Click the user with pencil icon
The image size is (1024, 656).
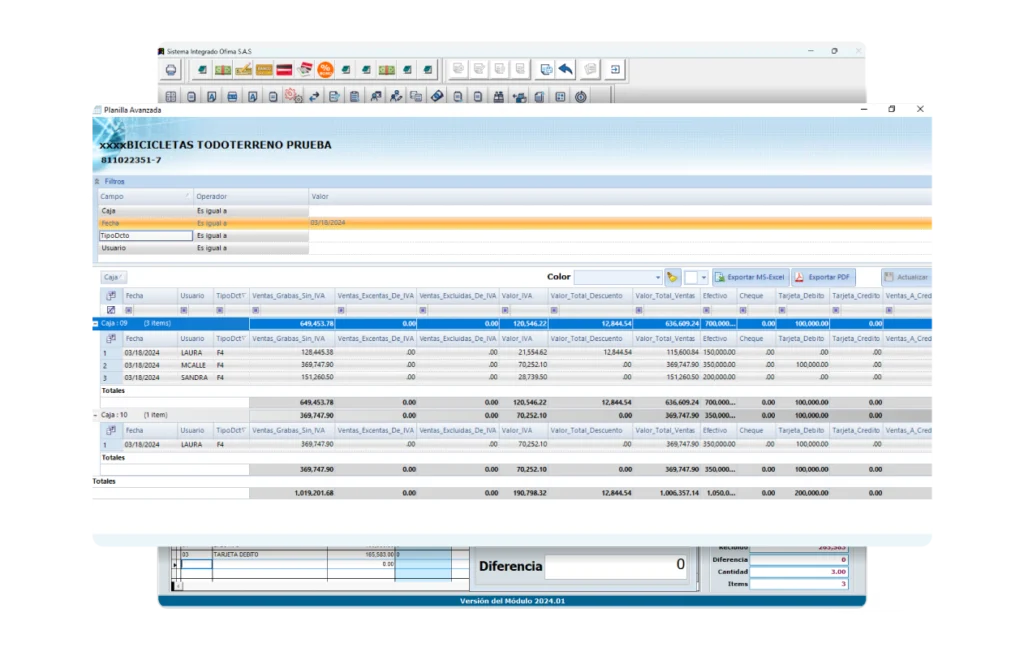pyautogui.click(x=396, y=97)
